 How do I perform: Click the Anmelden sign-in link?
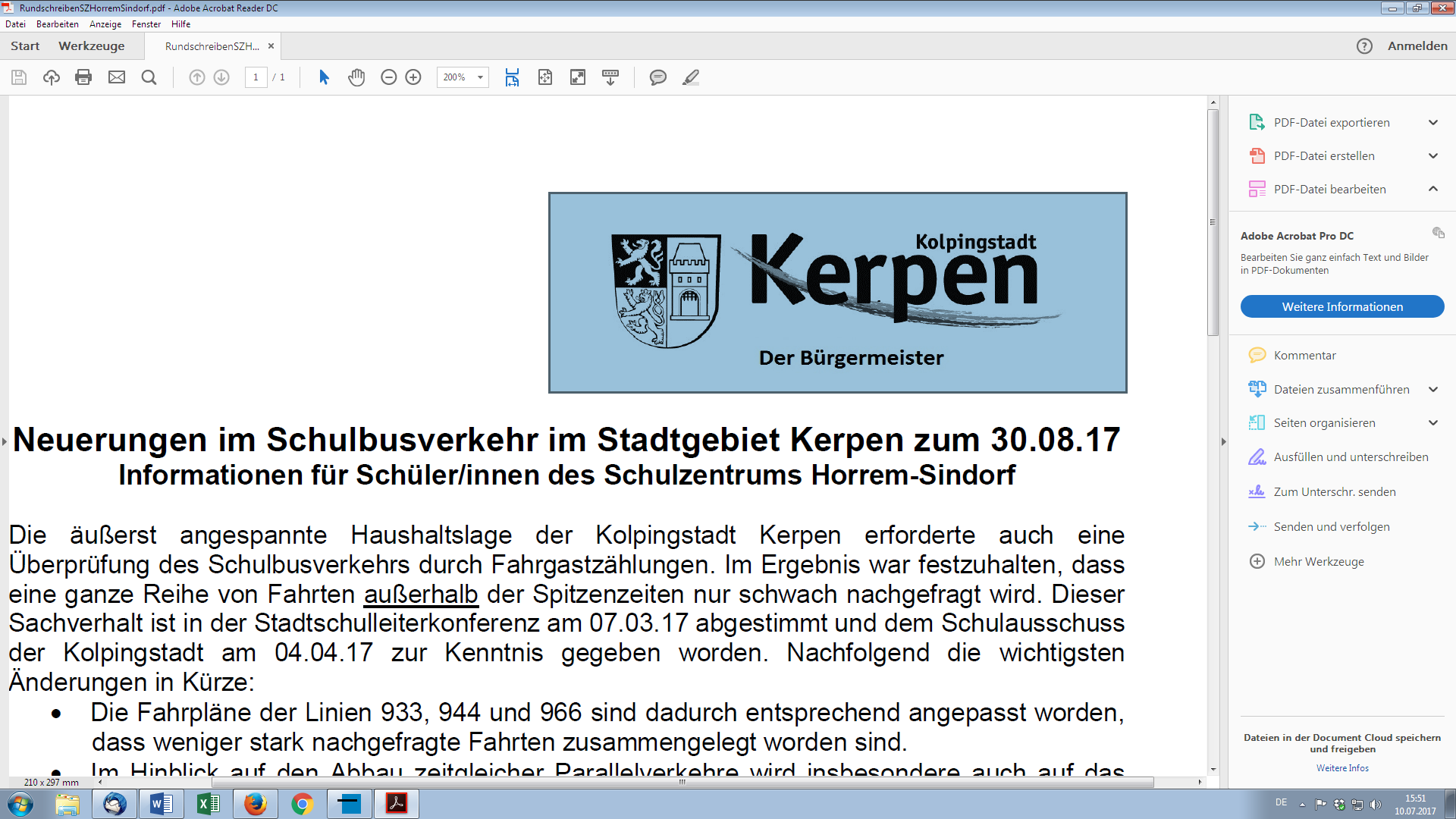(1417, 46)
